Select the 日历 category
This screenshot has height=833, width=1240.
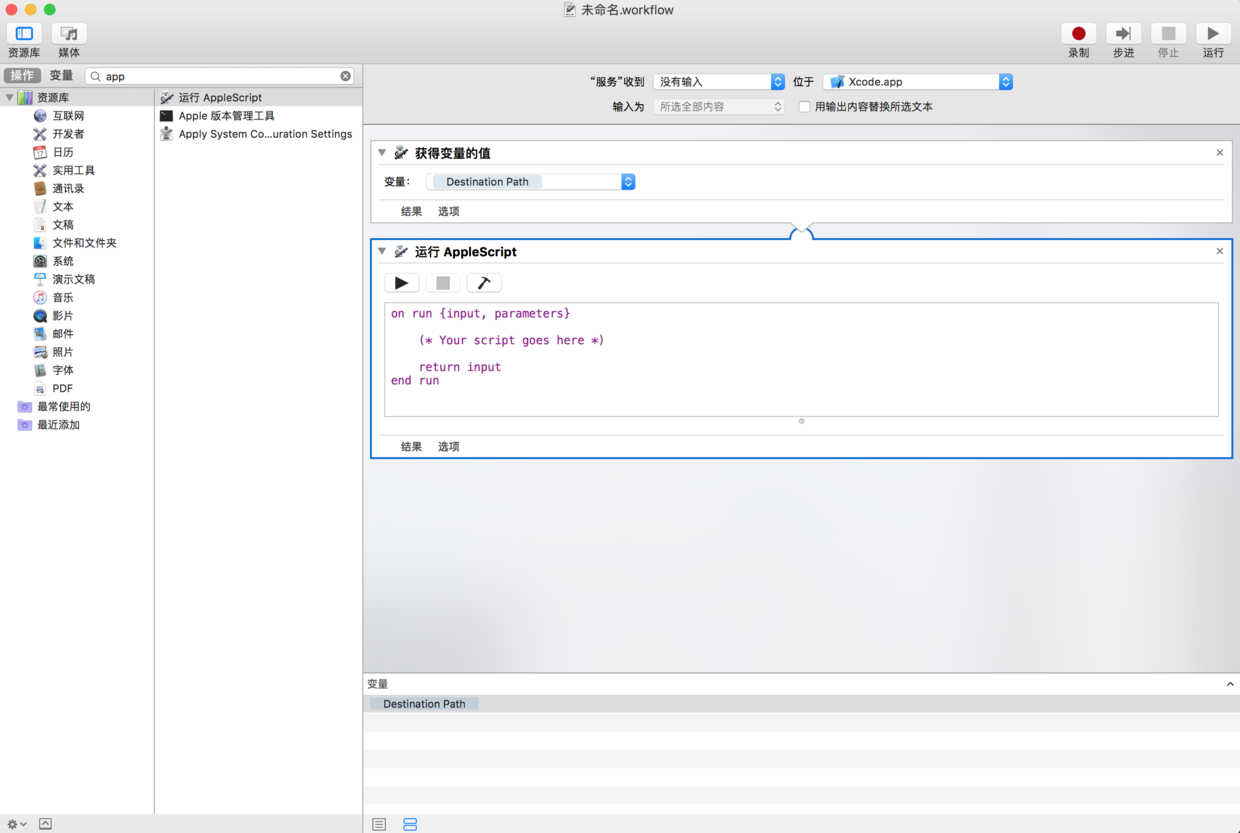(62, 152)
